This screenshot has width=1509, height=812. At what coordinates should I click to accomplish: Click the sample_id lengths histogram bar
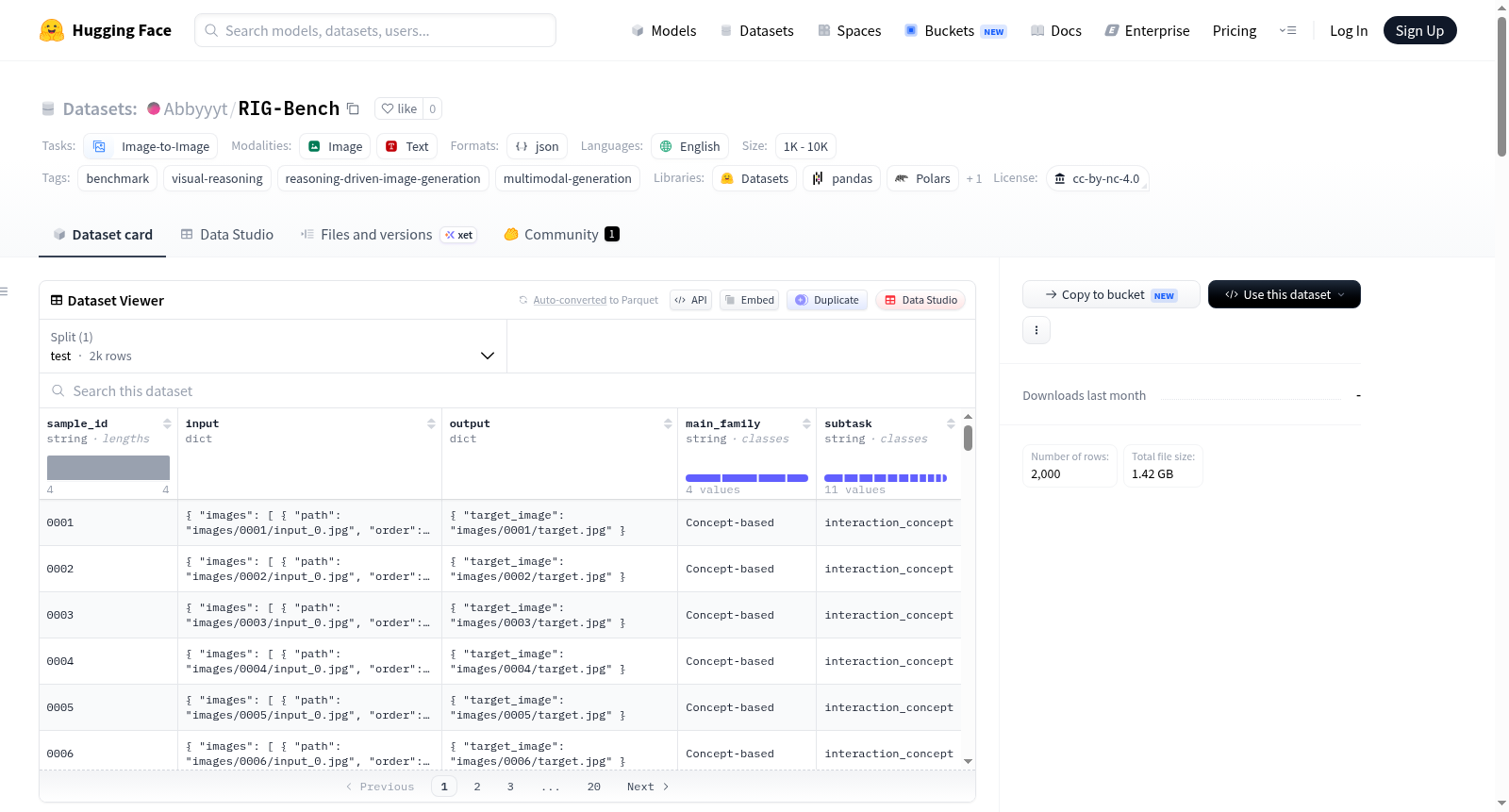[108, 468]
